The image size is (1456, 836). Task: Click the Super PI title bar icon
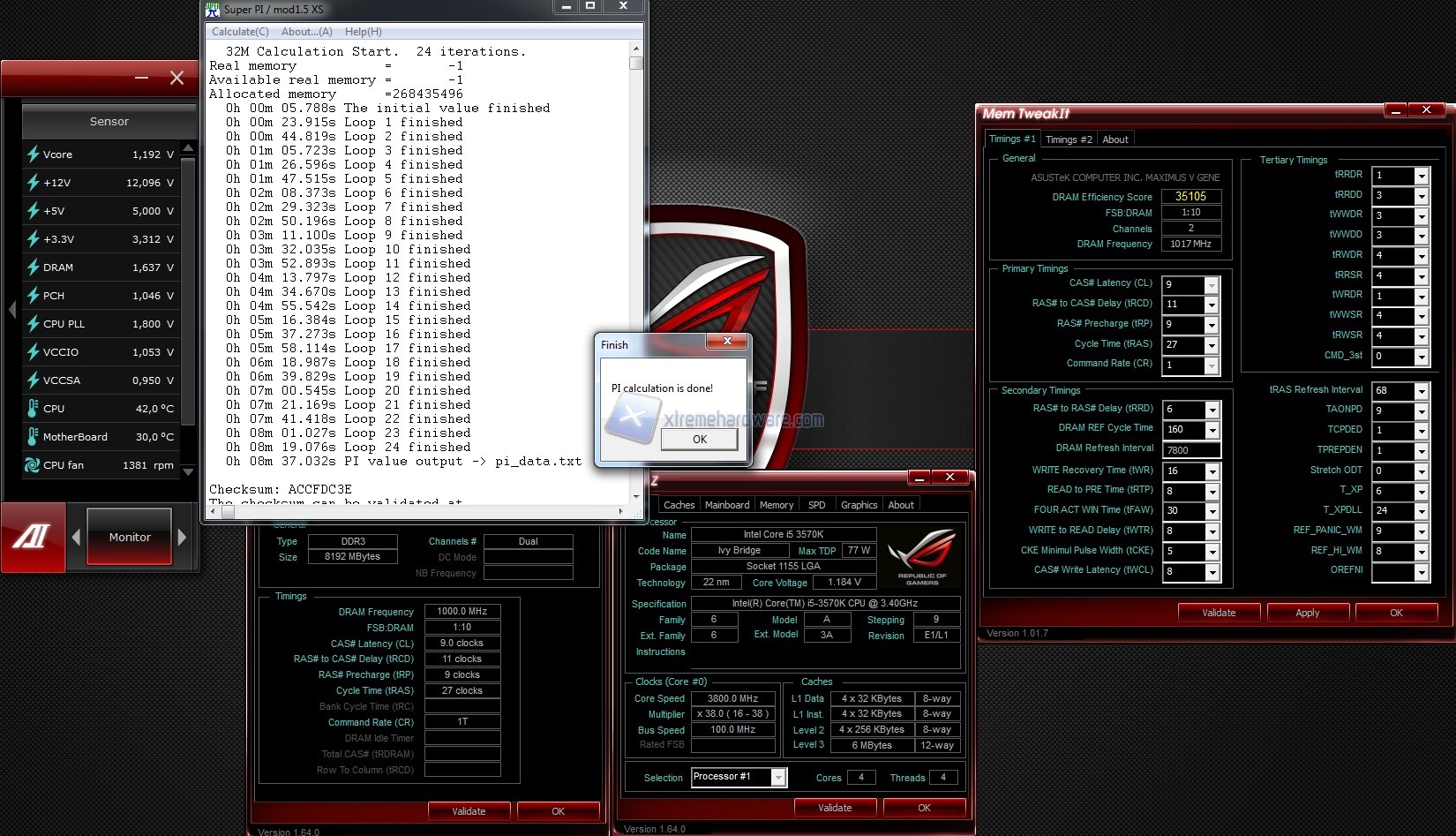[213, 10]
